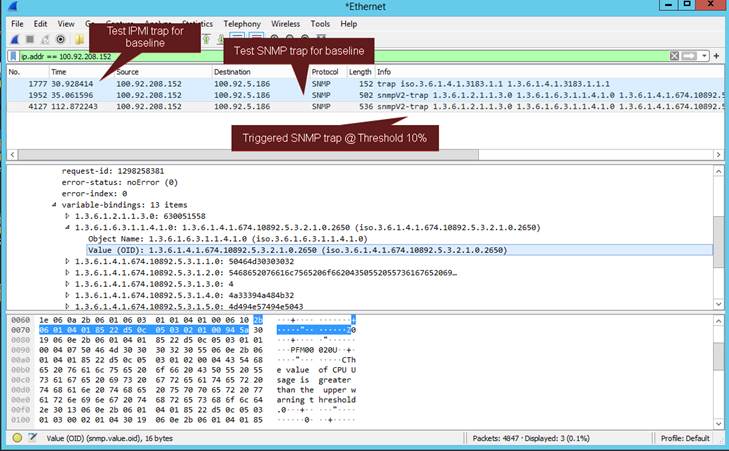Click ASCII text 'e value of CPU U'

316,370
